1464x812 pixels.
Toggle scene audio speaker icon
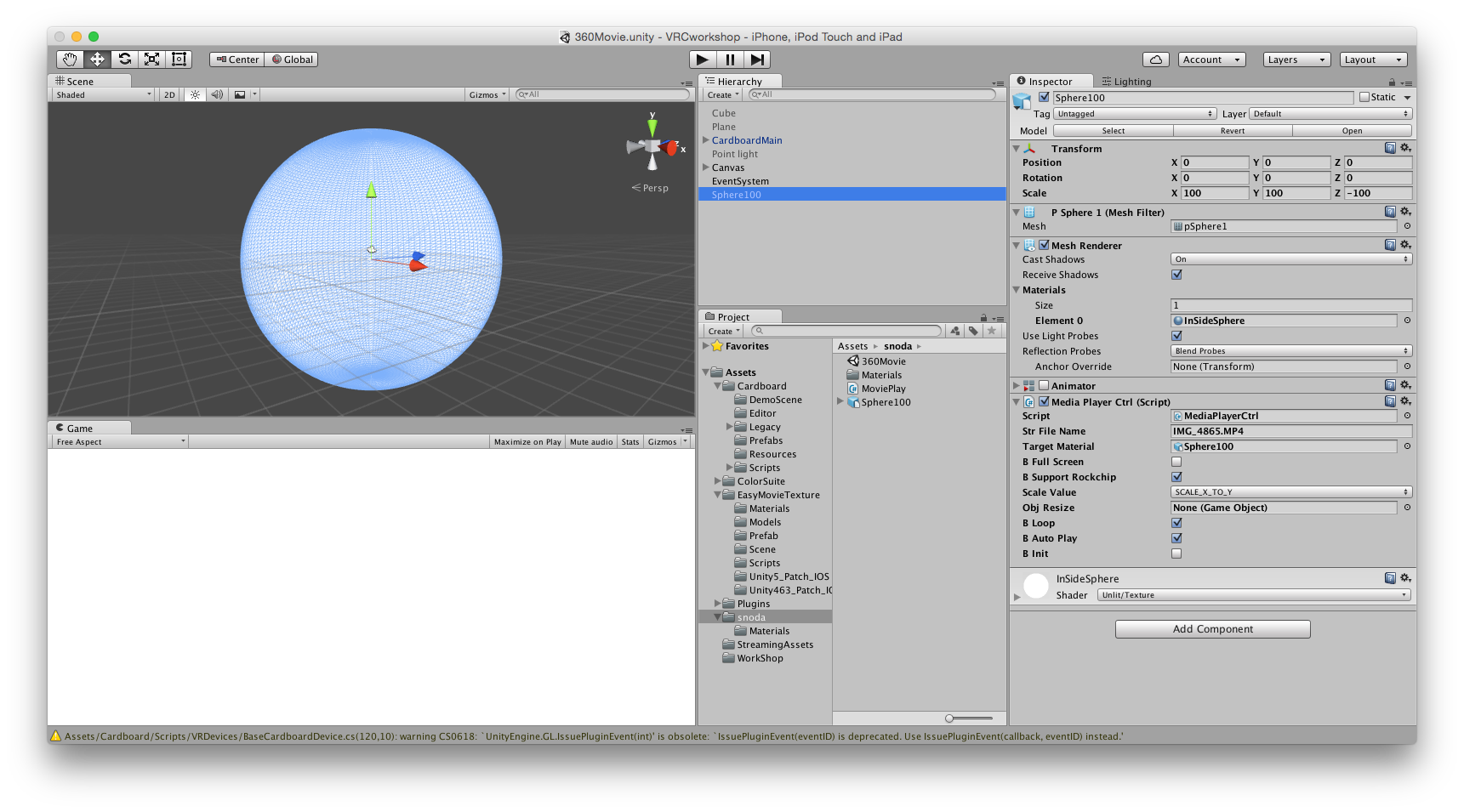click(217, 94)
